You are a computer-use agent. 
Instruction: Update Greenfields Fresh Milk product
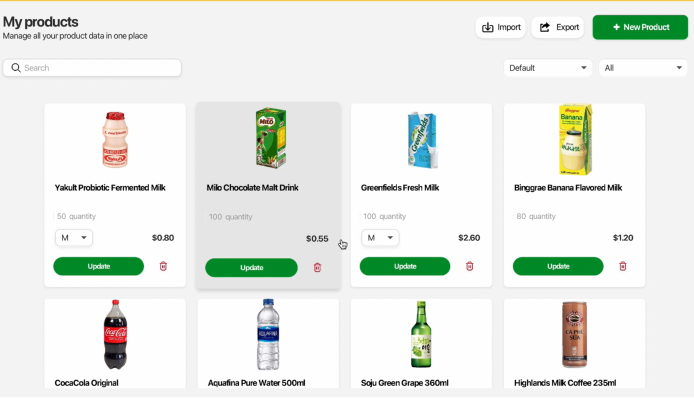coord(405,266)
